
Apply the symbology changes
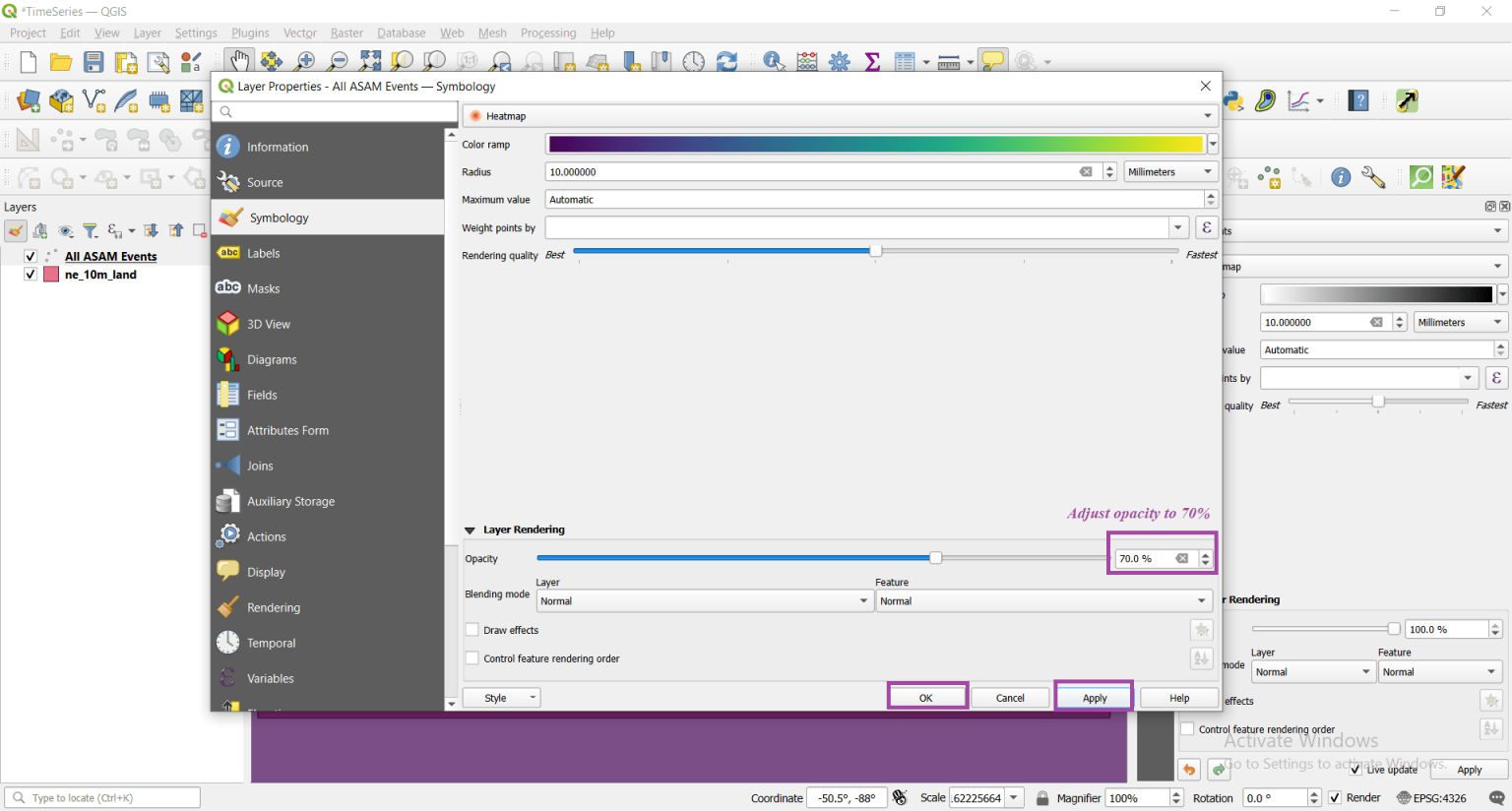coord(1093,697)
